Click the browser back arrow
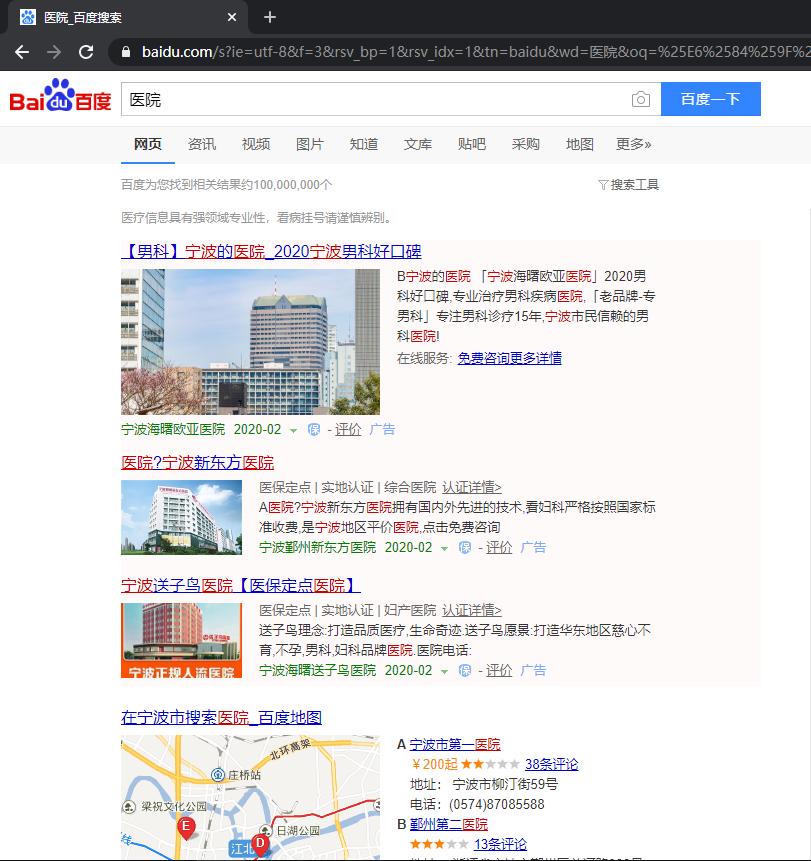 coord(22,52)
